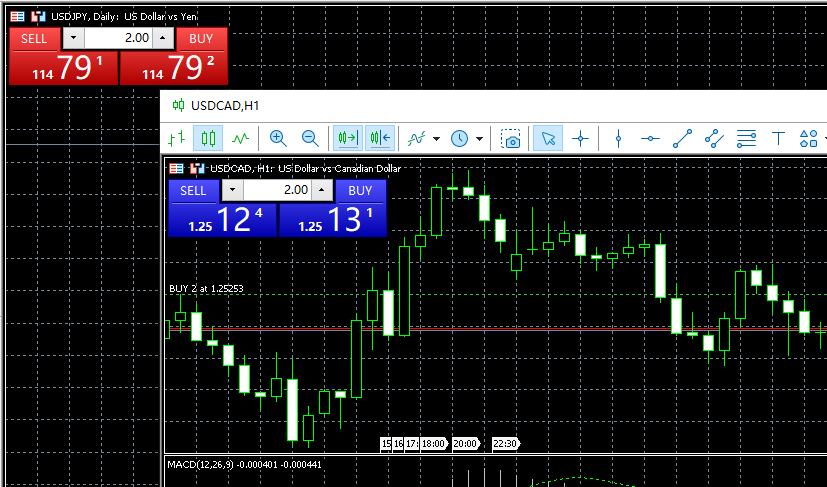Viewport: 827px width, 487px height.
Task: Select the crosshair tool
Action: tap(579, 139)
